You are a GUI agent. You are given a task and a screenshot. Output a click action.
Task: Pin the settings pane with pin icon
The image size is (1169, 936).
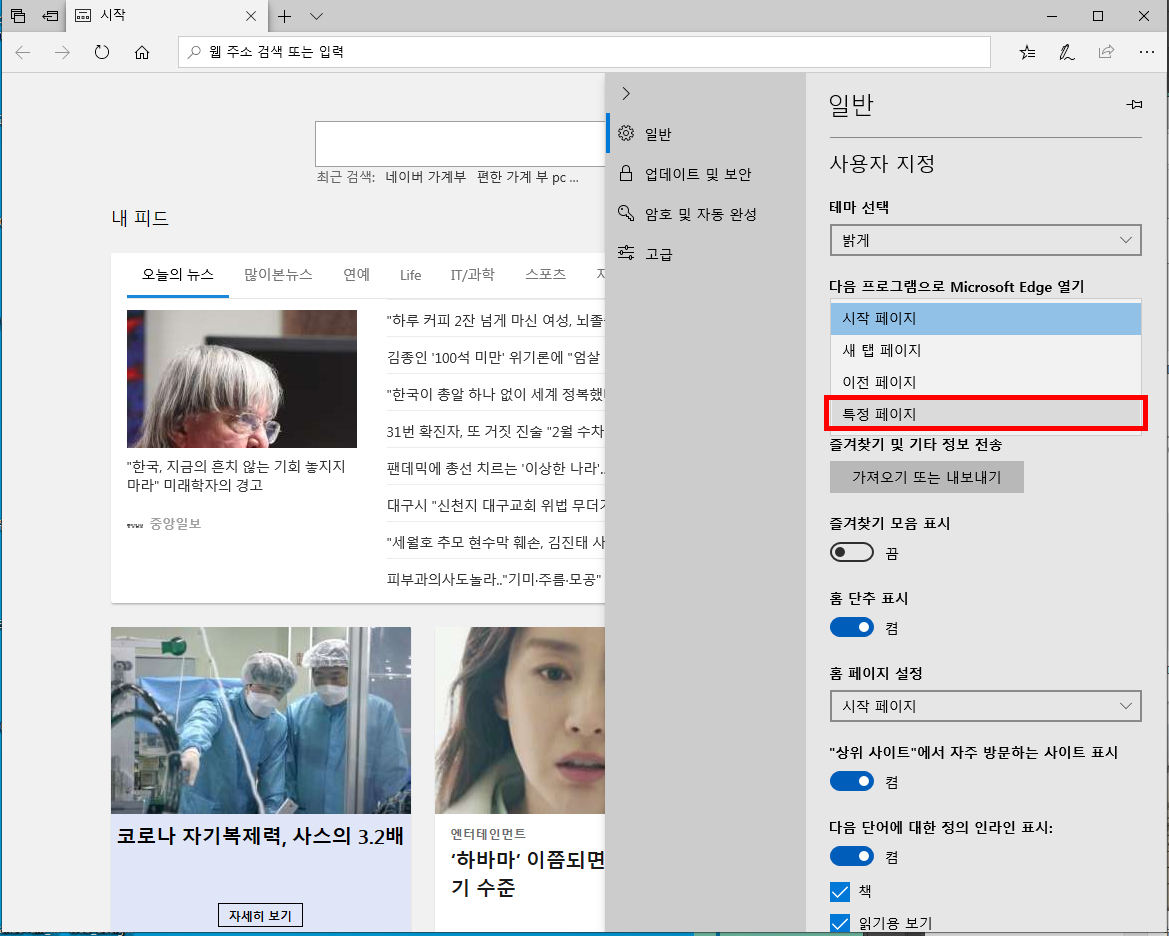coord(1134,104)
